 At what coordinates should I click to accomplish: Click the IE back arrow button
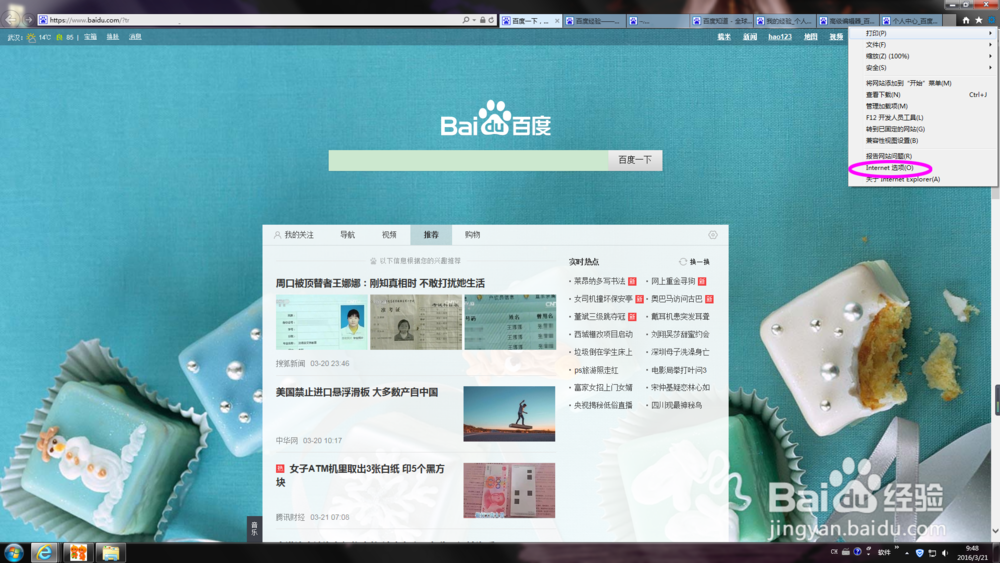click(11, 20)
